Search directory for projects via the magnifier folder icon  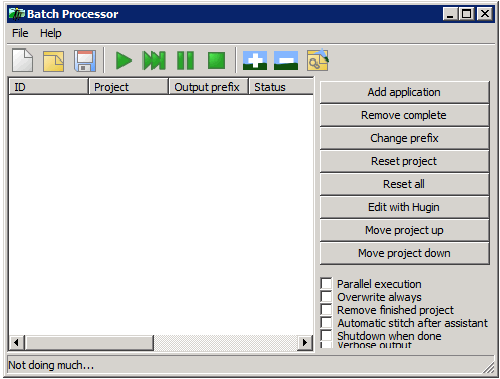pyautogui.click(x=318, y=60)
